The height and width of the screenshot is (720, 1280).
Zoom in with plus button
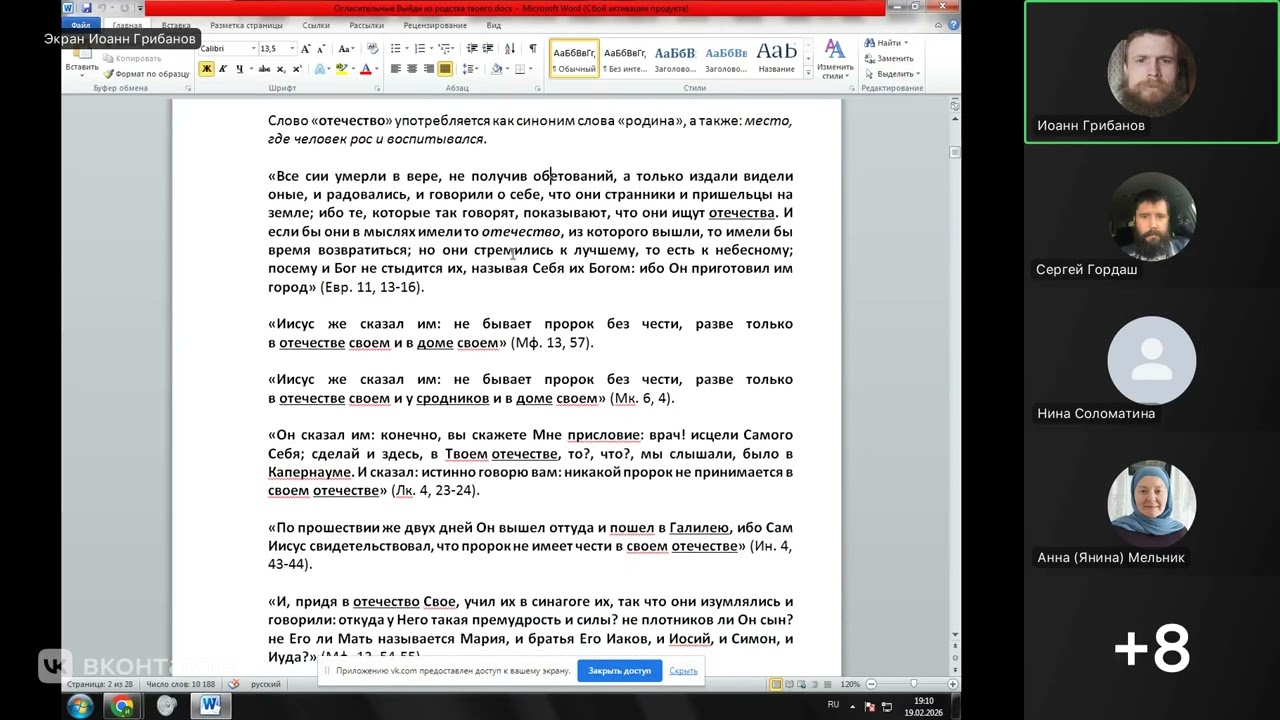click(x=952, y=684)
